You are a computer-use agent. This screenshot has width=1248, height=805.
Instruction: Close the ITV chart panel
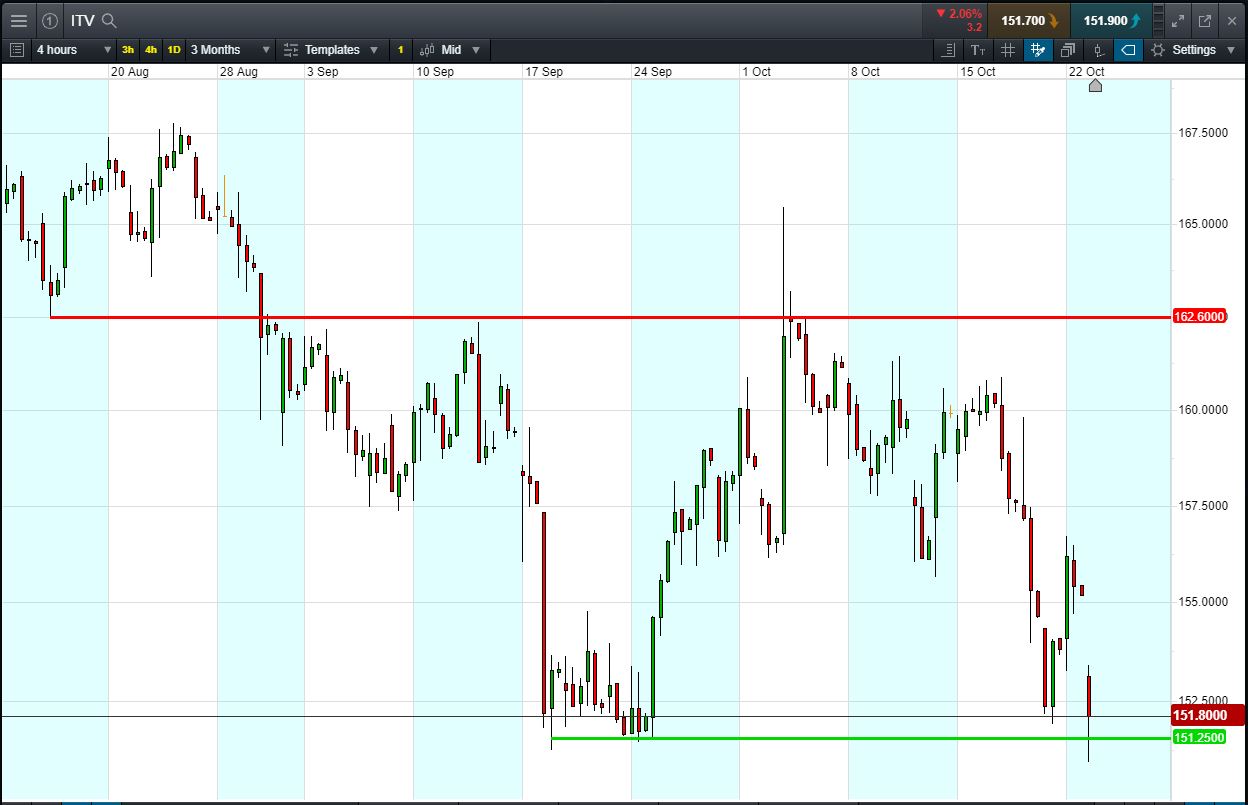(x=1231, y=20)
